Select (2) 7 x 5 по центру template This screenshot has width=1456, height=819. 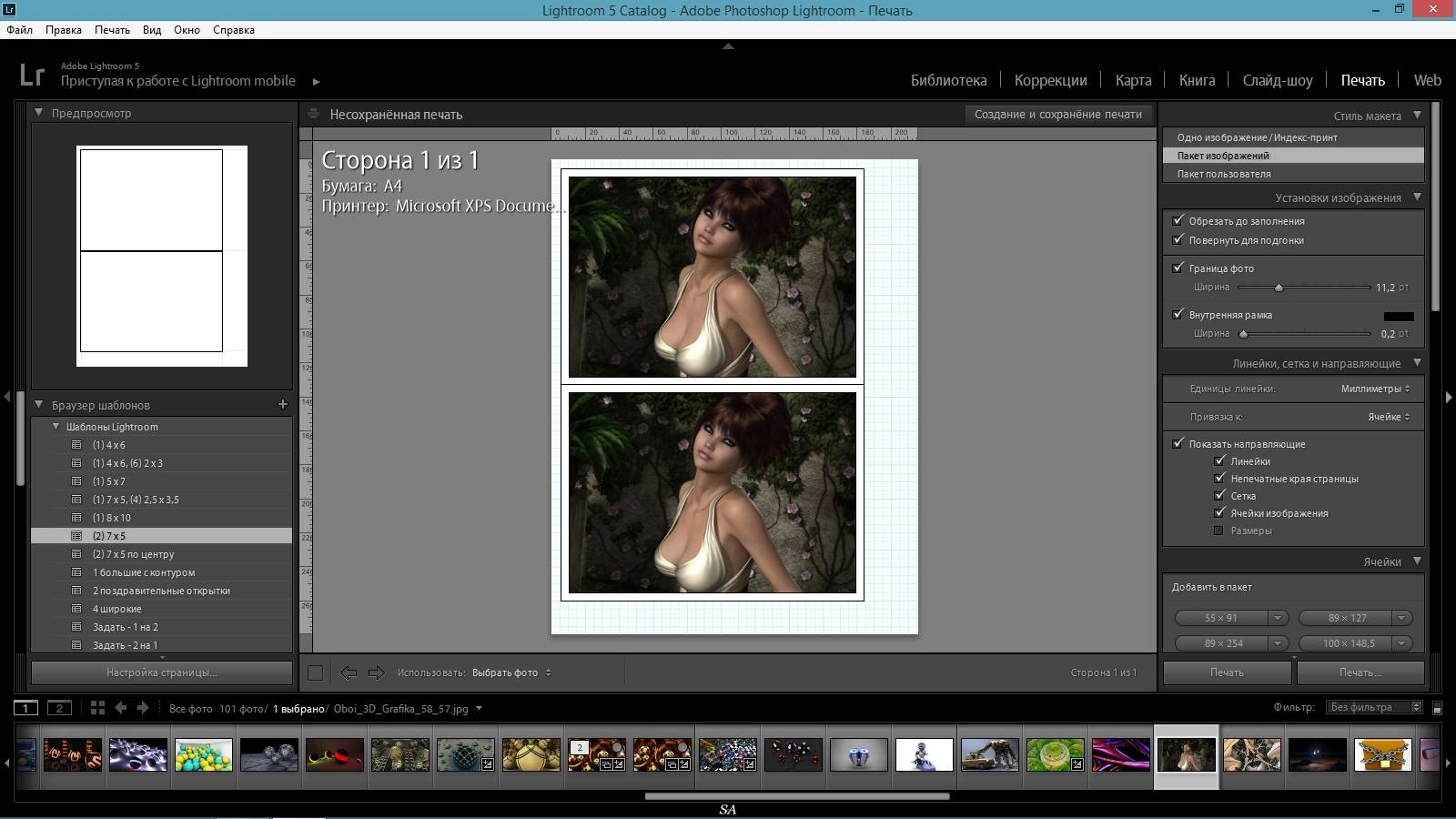pos(162,554)
